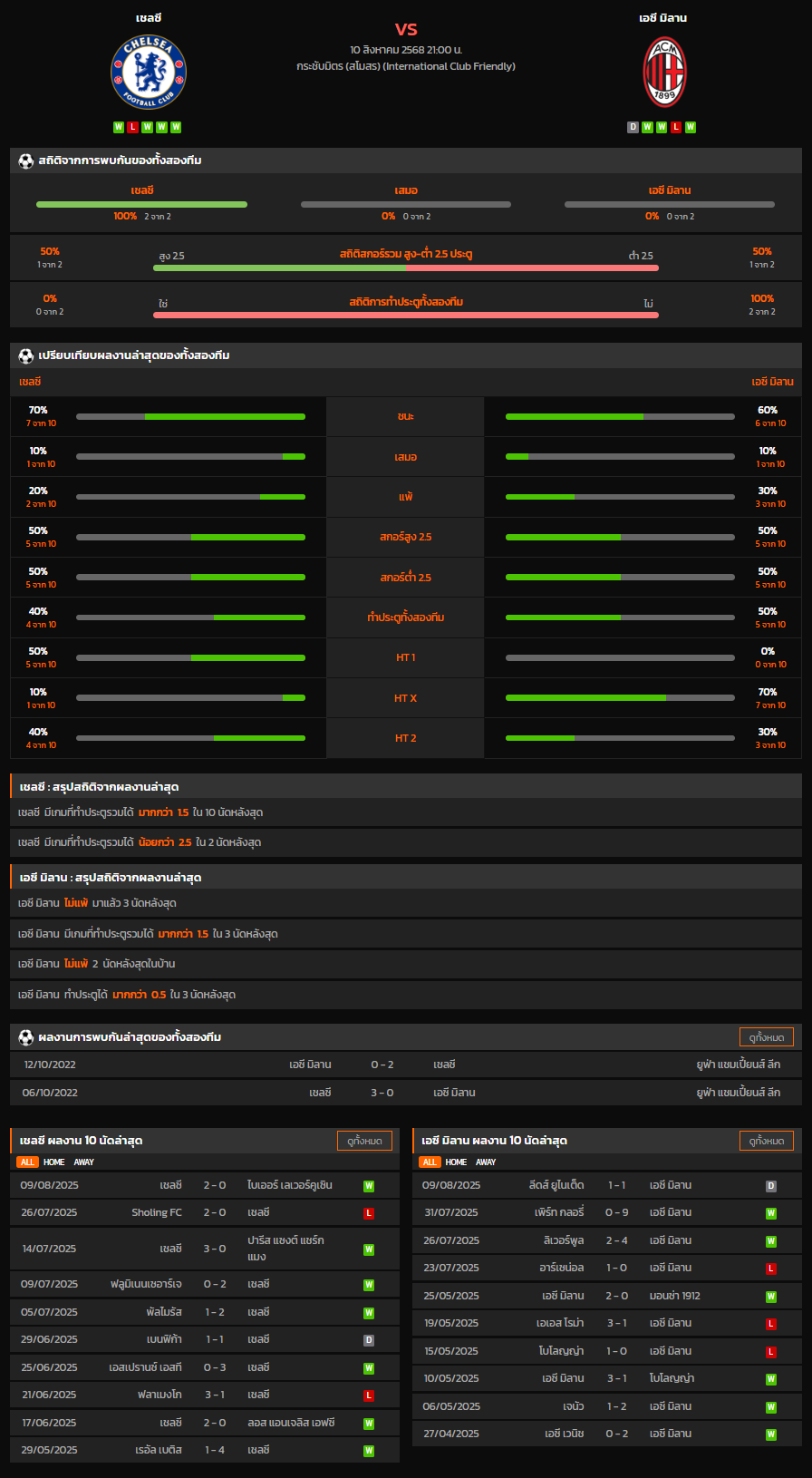Image resolution: width=812 pixels, height=1478 pixels.
Task: Click D result badge for Milan 09/08/2025 match
Action: pos(771,1186)
